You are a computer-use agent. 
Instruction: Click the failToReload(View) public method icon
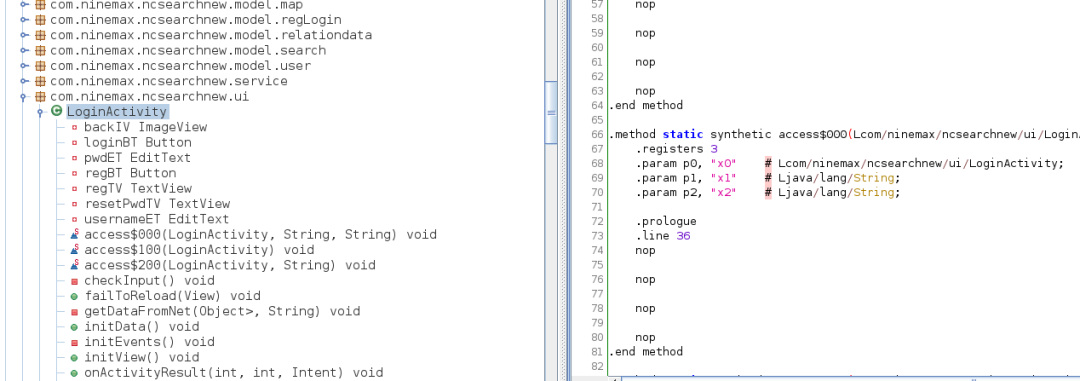(x=74, y=296)
